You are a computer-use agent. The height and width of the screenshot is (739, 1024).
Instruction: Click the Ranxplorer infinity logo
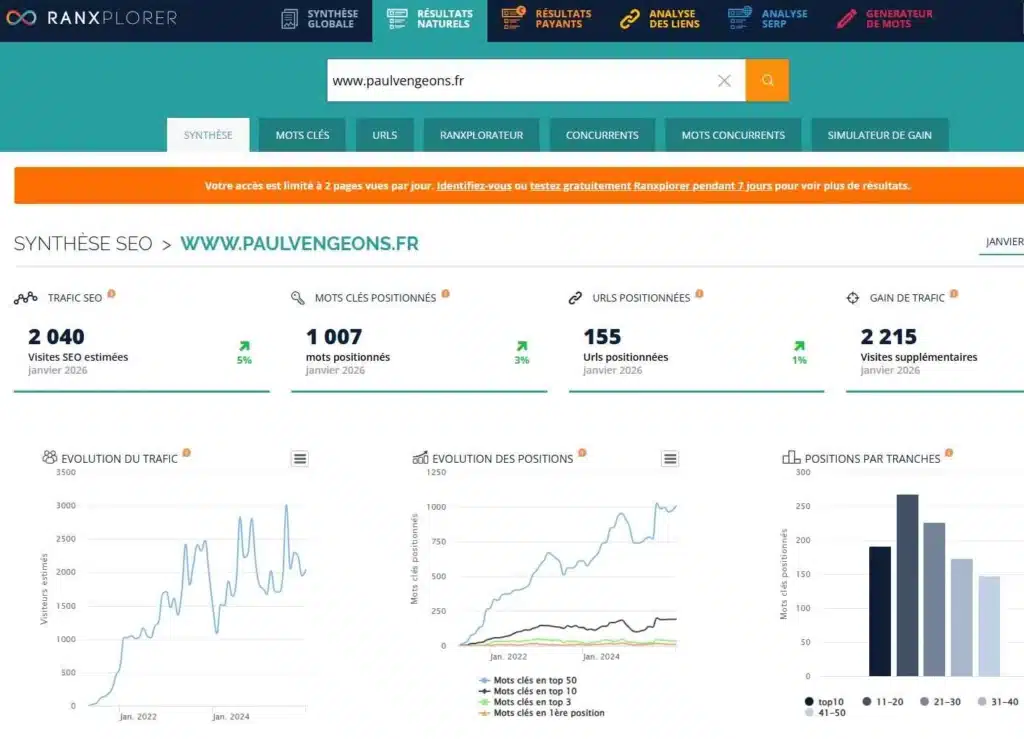coord(20,18)
